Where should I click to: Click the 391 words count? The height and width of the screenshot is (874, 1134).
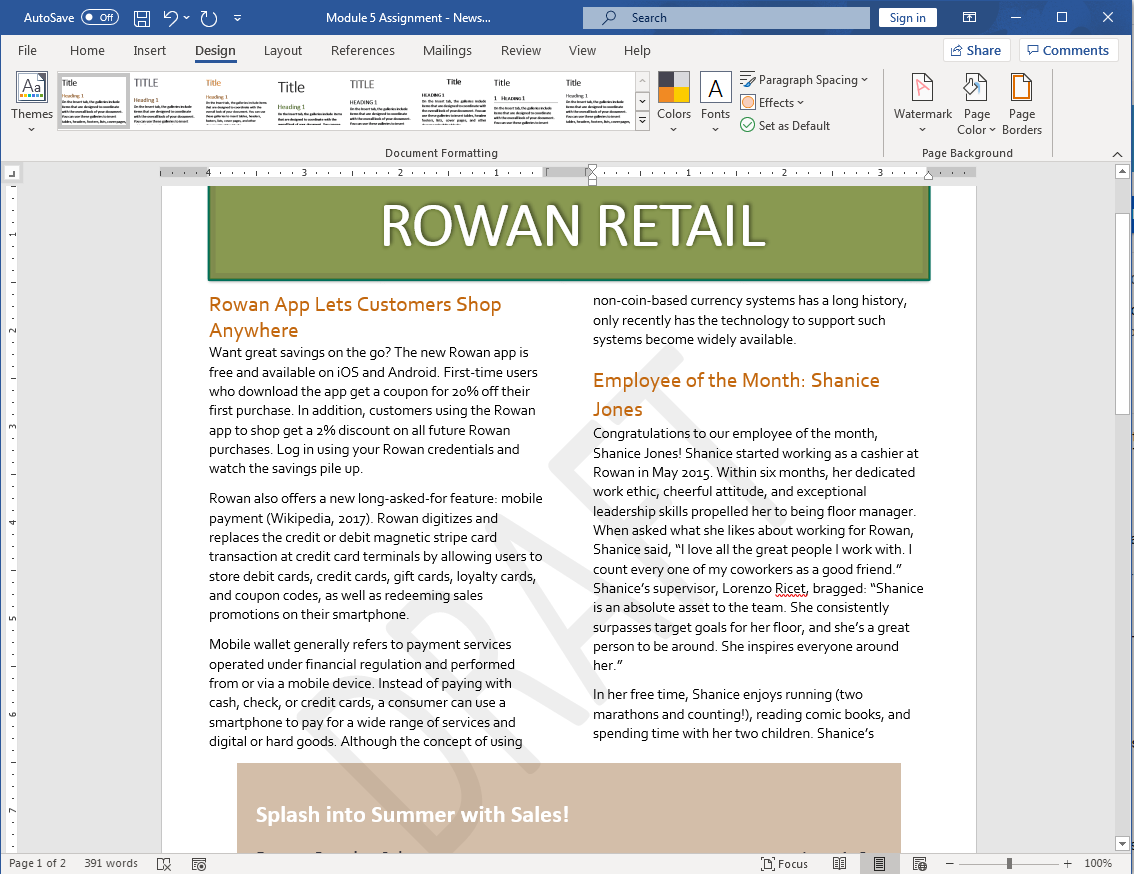[x=111, y=864]
